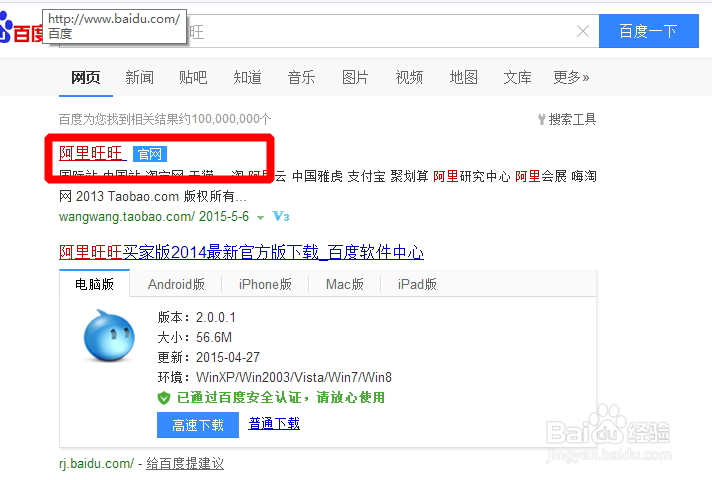
Task: Open 搜索工具 search tools
Action: point(567,119)
